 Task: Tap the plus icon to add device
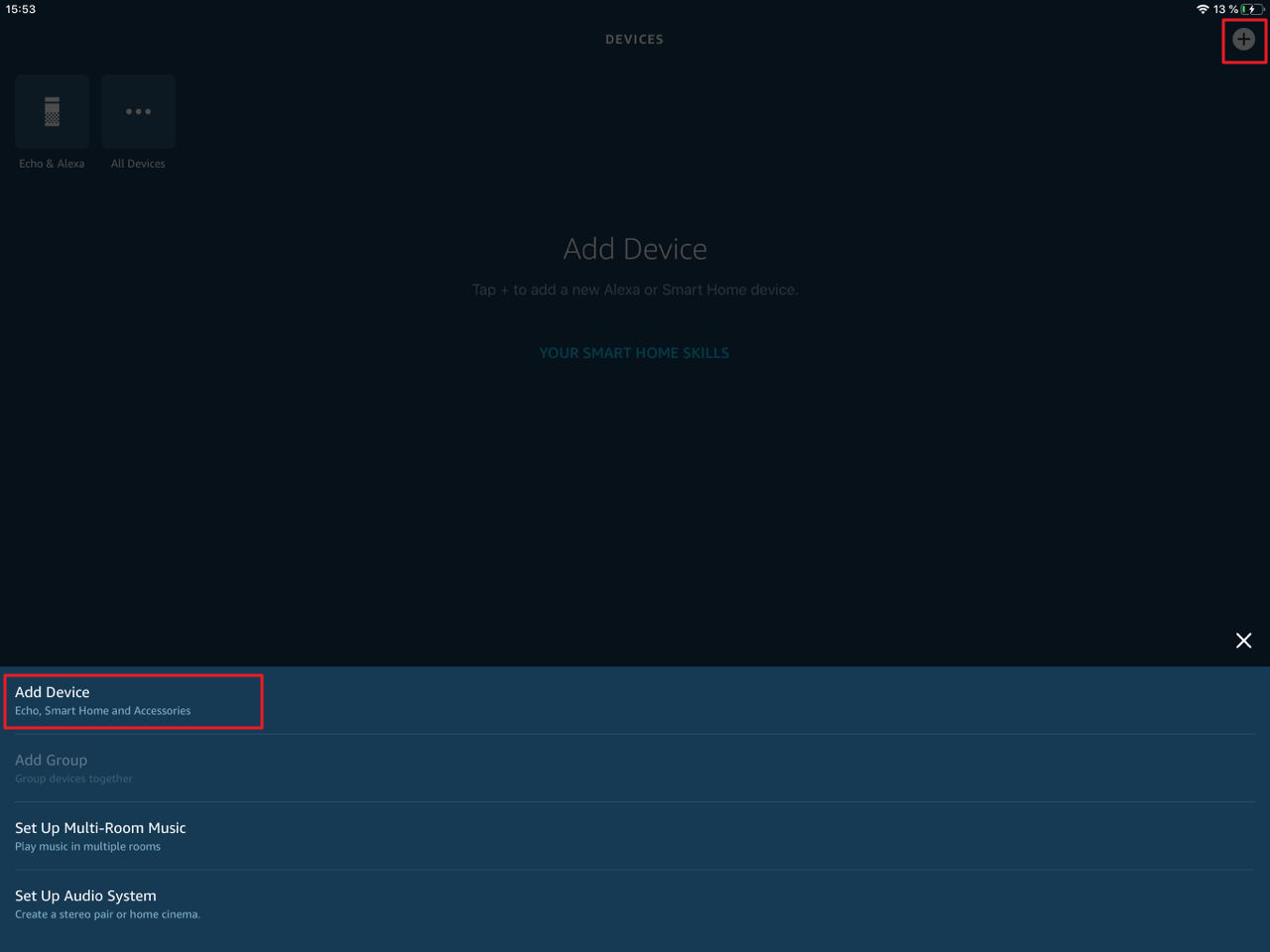click(x=1243, y=40)
